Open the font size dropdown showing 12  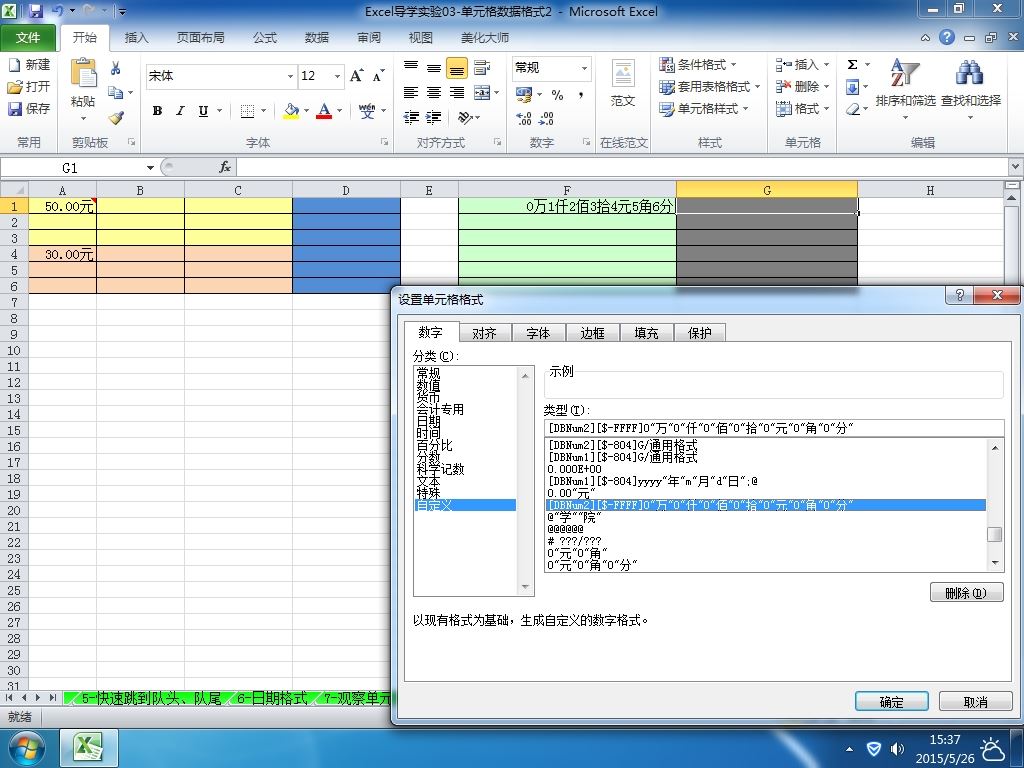coord(337,76)
